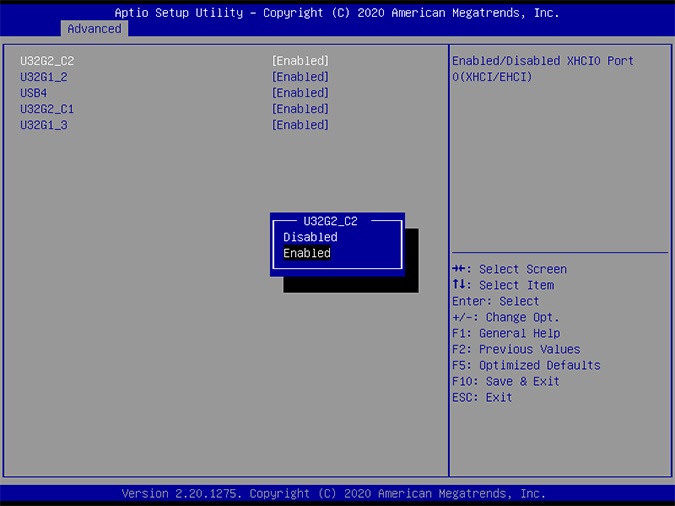Switch to the Advanced tab
Viewport: 675px width, 506px height.
point(94,29)
